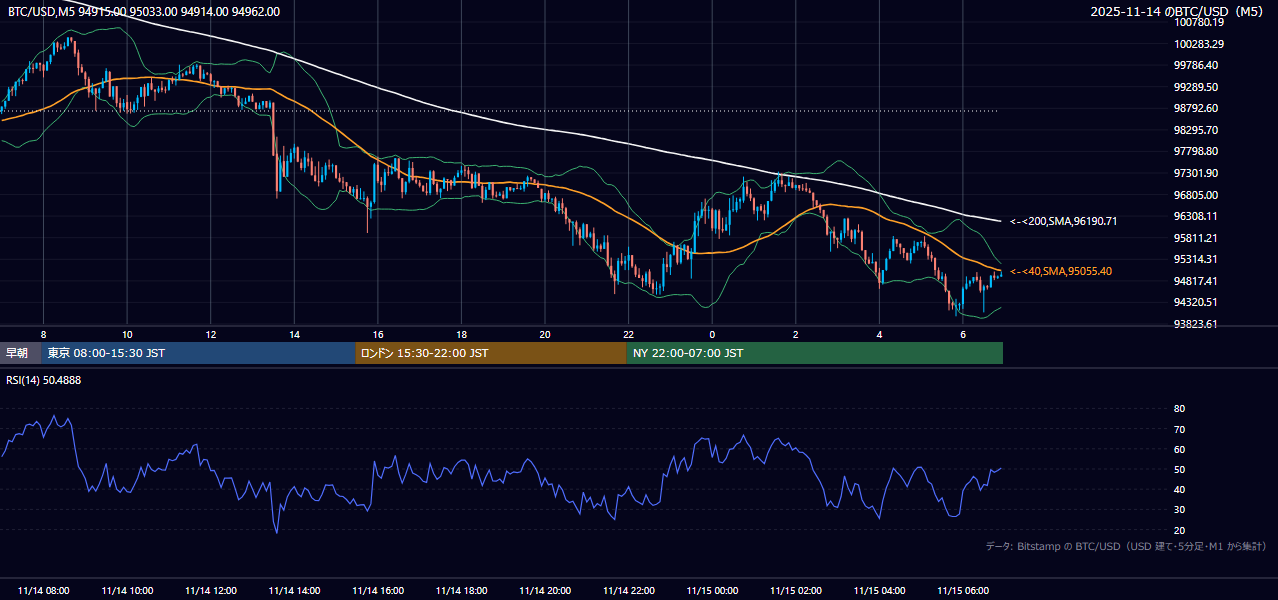This screenshot has height=600, width=1278.
Task: Select the 早朝 session block
Action: pyautogui.click(x=21, y=353)
